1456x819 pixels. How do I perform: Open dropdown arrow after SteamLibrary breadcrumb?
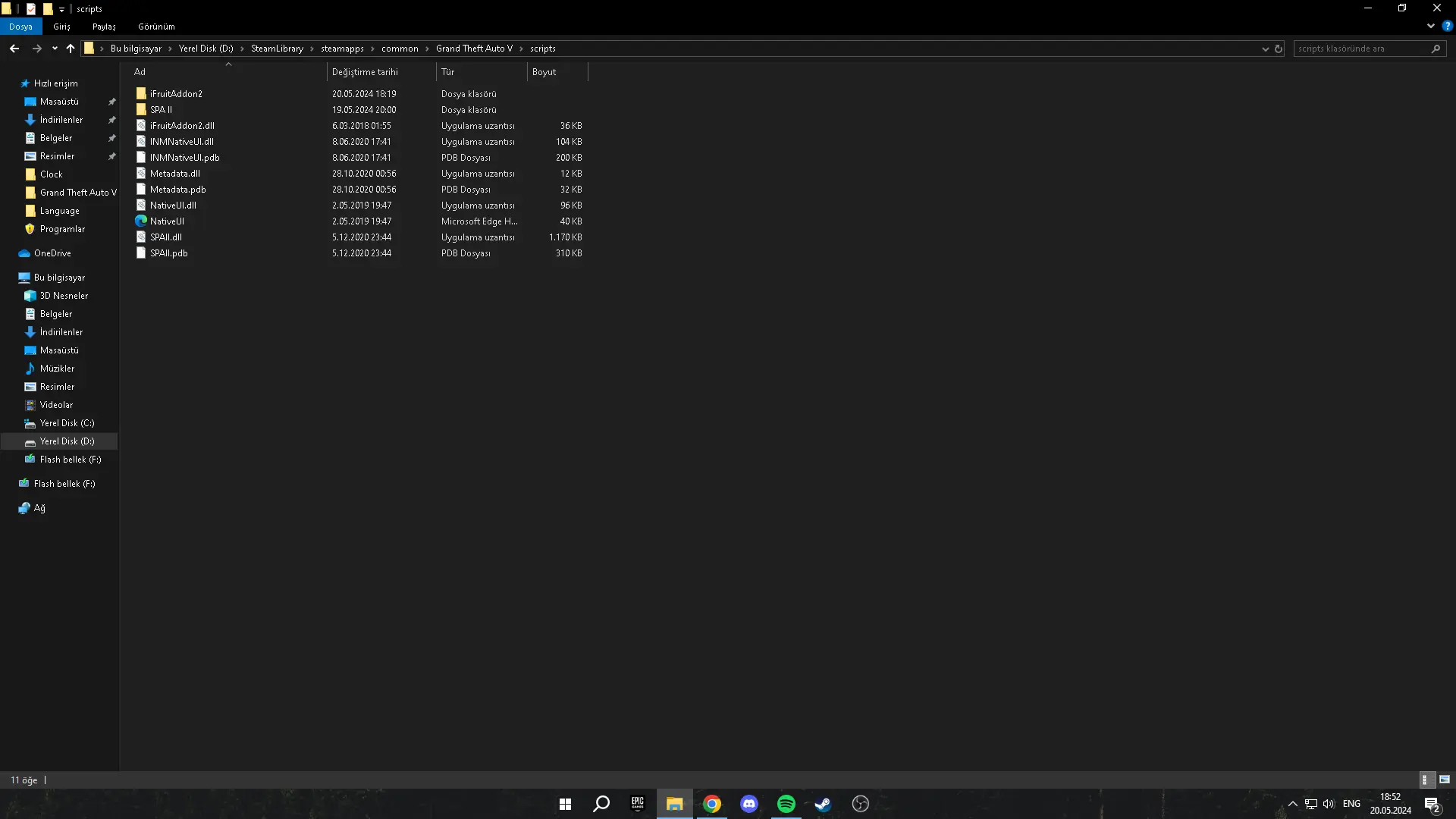coord(312,49)
